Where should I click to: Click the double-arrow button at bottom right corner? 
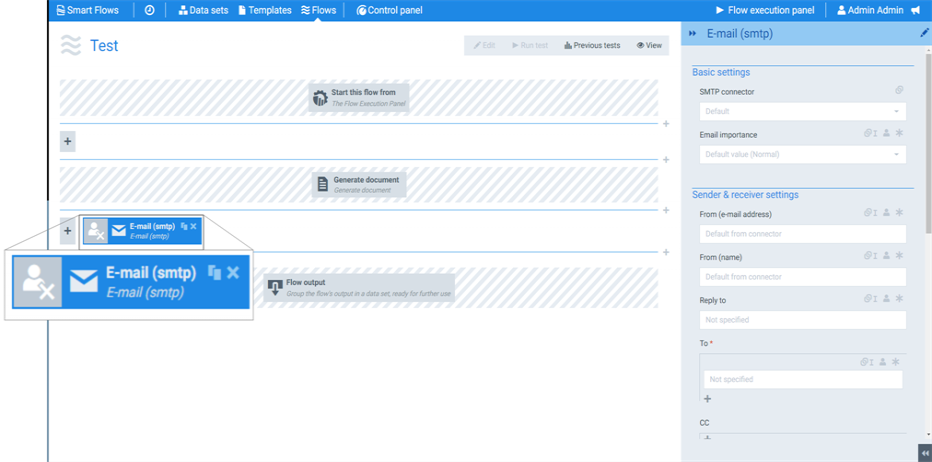pos(925,453)
